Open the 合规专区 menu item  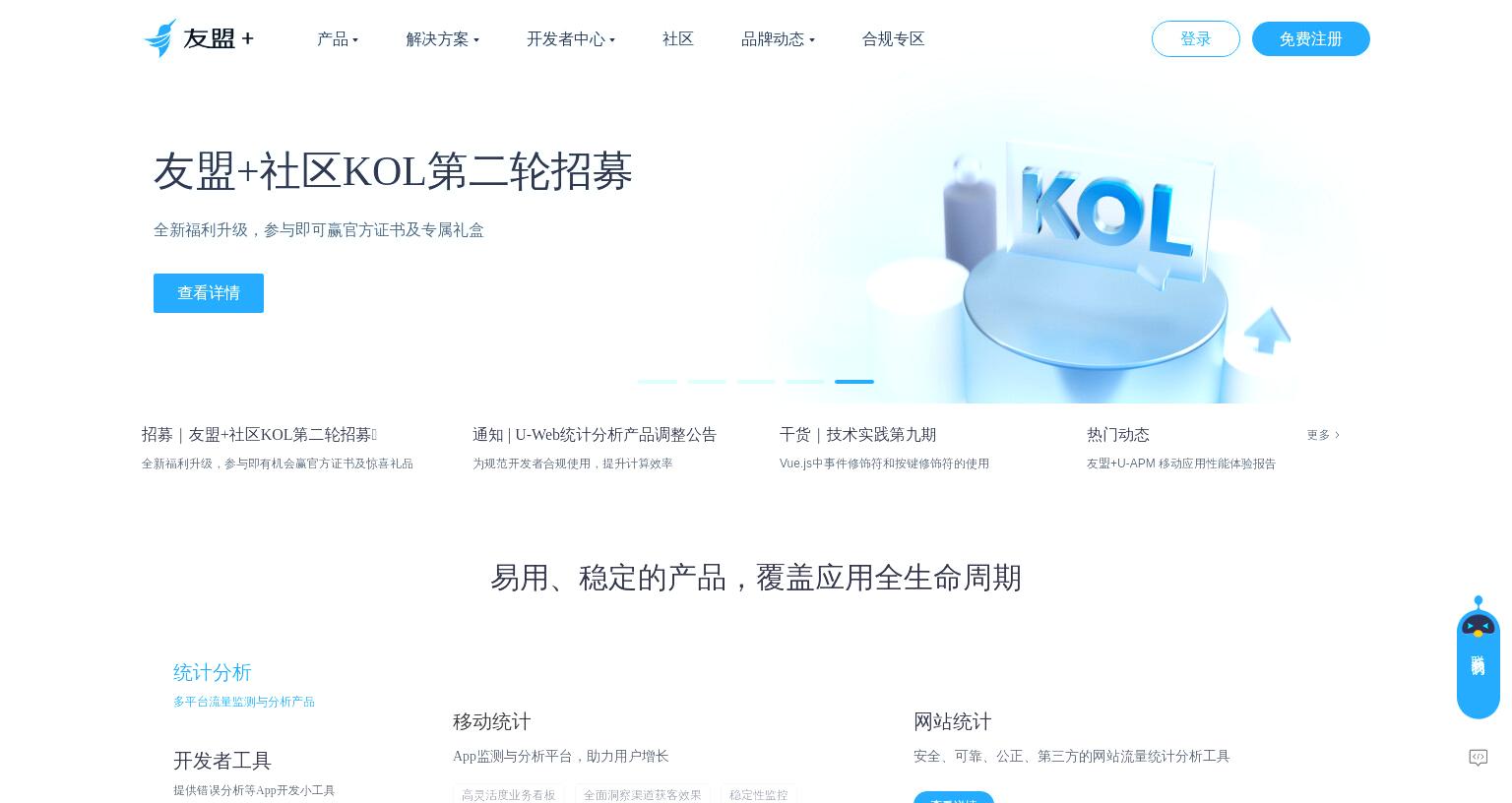coord(894,39)
